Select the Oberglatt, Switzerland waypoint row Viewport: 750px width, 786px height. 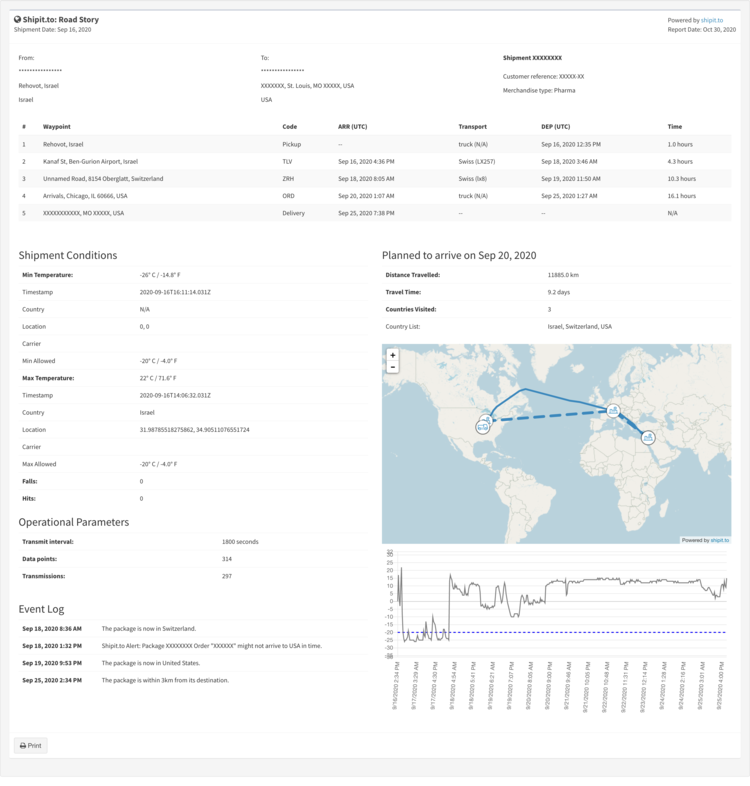(x=375, y=178)
